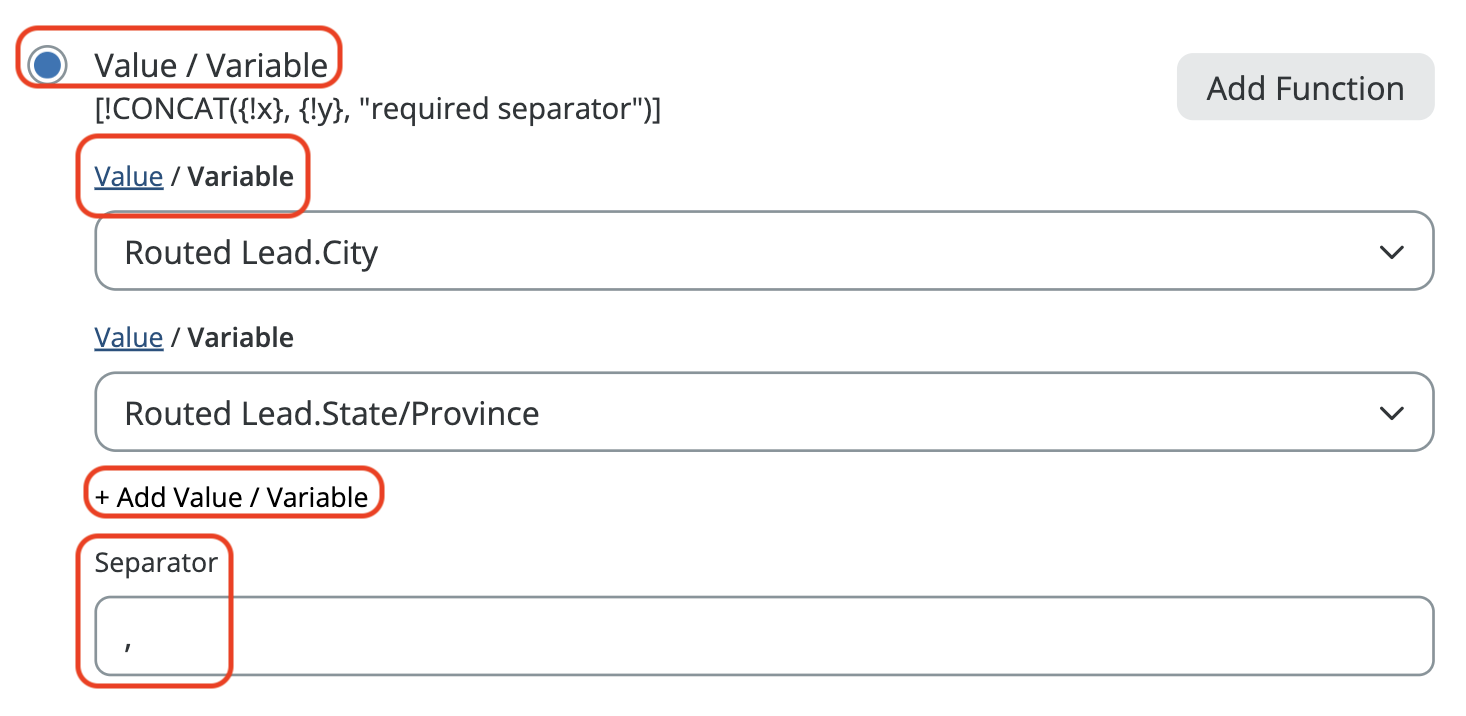Click the Value link above Routed Lead.City
Screen dimensions: 1466x716
pos(128,177)
